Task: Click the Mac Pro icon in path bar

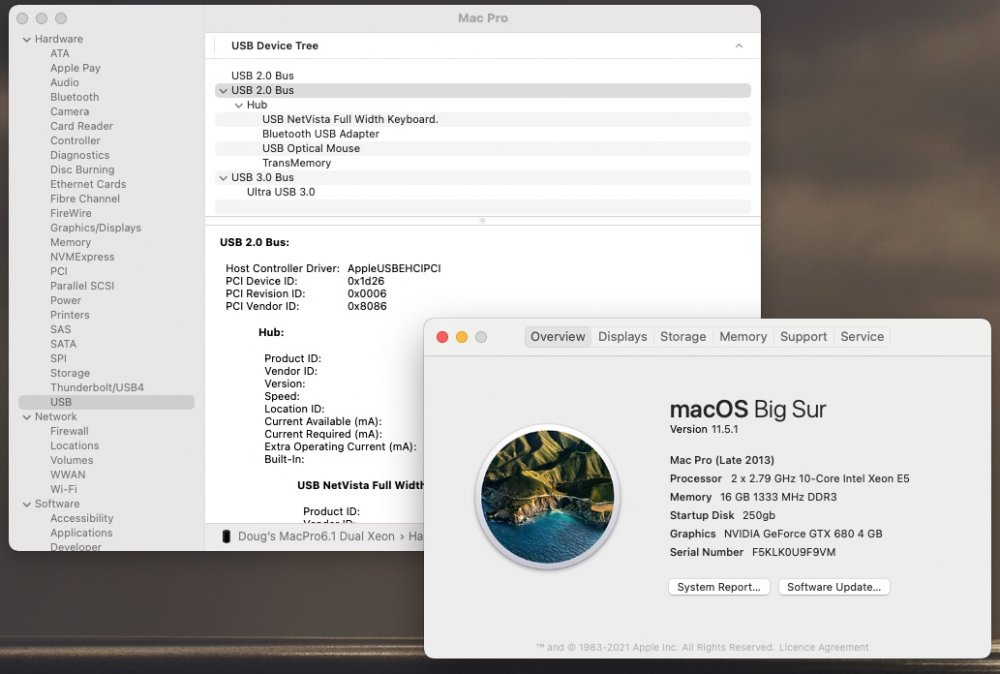Action: pos(226,536)
